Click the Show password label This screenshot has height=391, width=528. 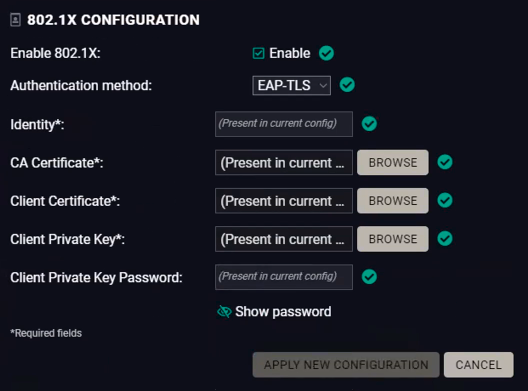(283, 312)
